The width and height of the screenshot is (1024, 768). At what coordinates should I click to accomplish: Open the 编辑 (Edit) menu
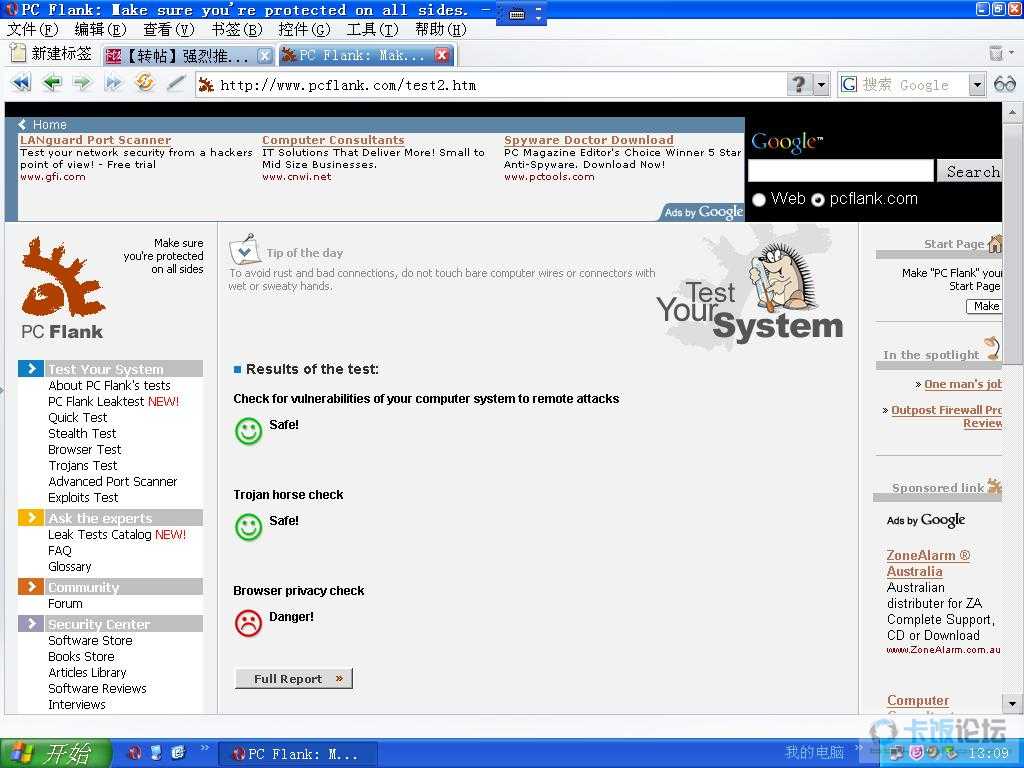(100, 30)
